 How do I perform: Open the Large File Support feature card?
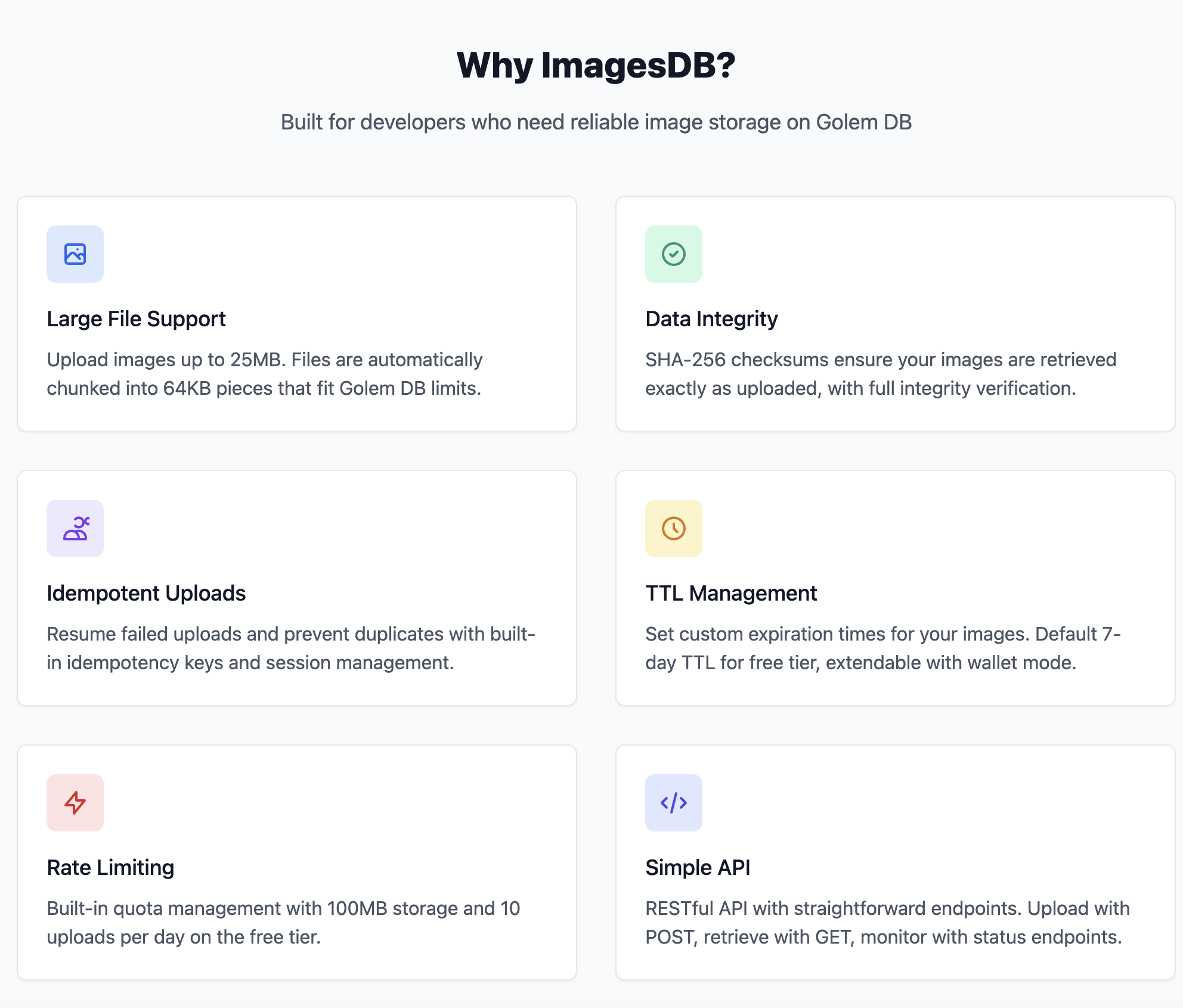296,313
